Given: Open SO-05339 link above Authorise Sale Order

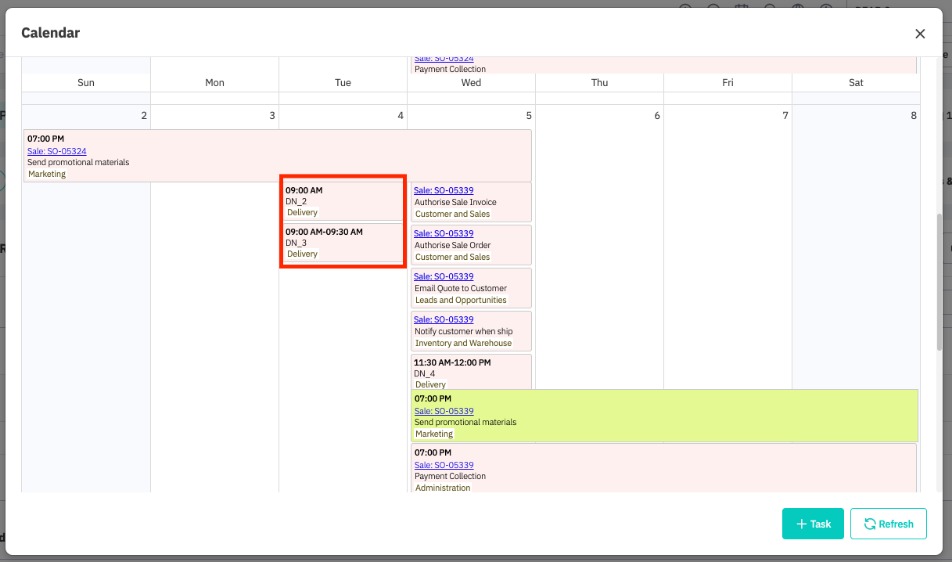Looking at the screenshot, I should tap(444, 233).
